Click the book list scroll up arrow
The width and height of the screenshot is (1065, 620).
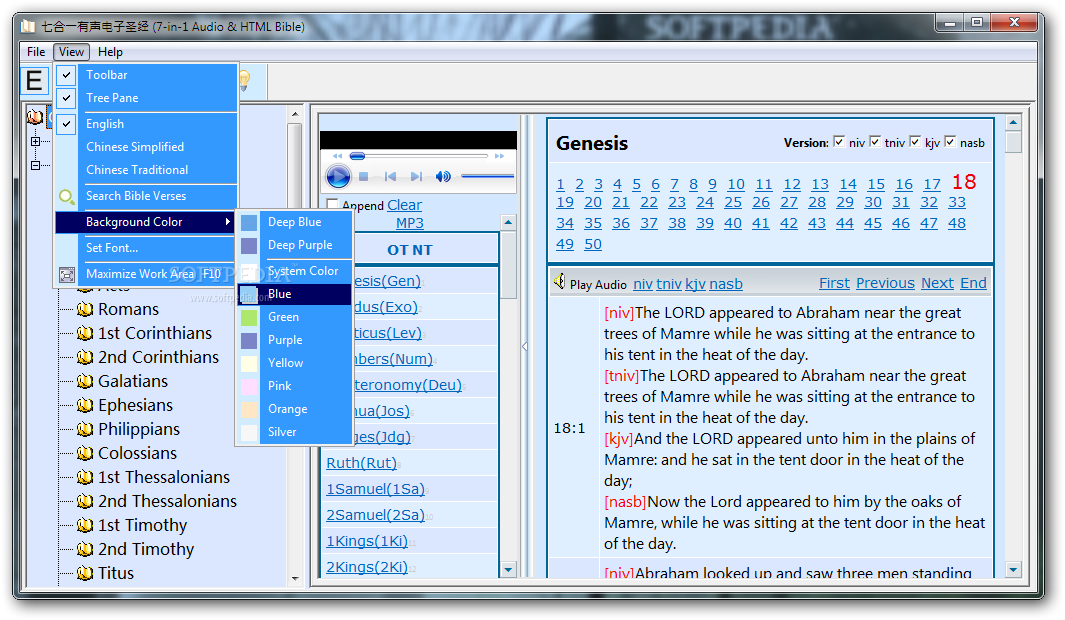508,223
